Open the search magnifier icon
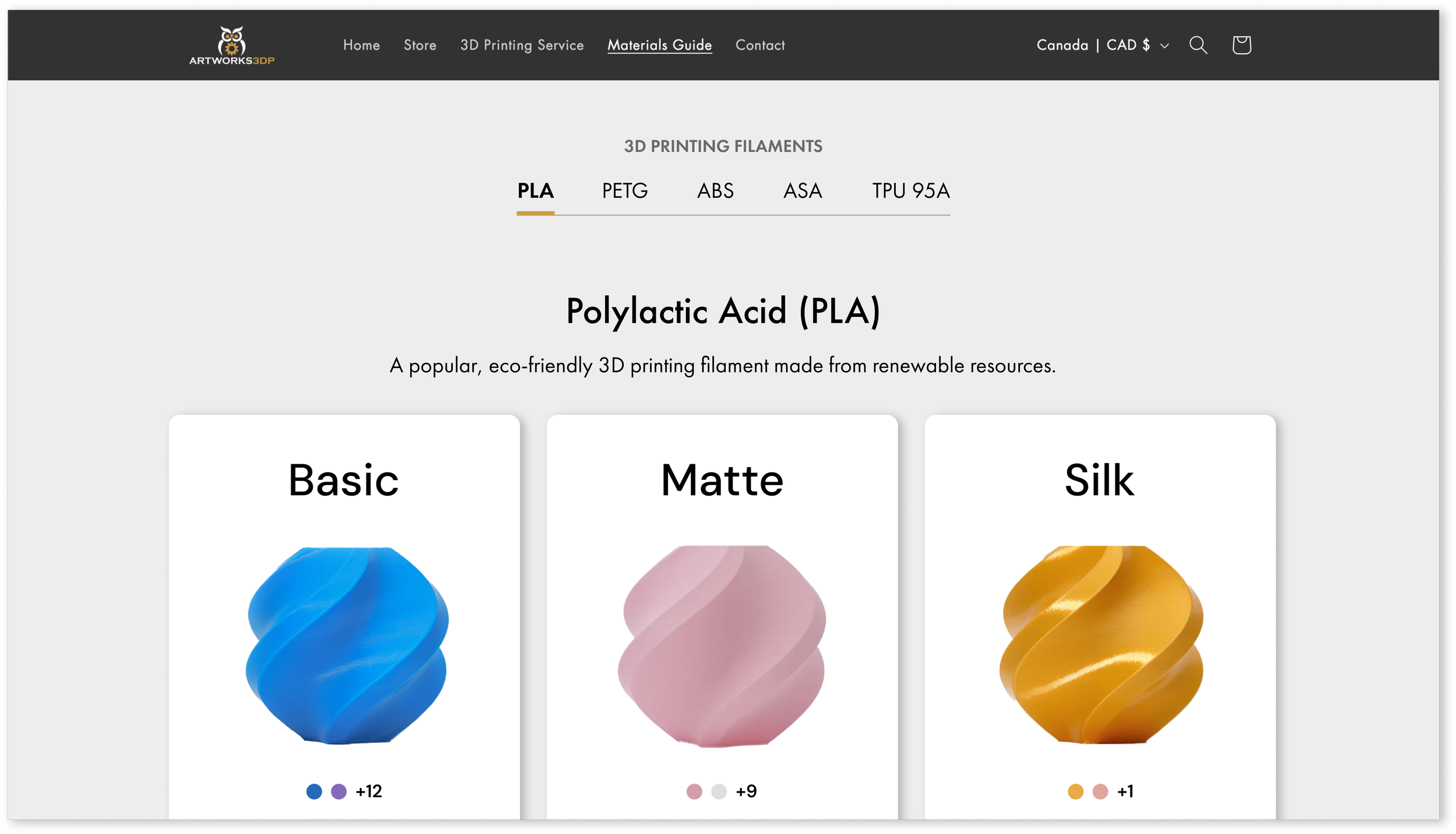Image resolution: width=1456 pixels, height=834 pixels. [x=1198, y=45]
